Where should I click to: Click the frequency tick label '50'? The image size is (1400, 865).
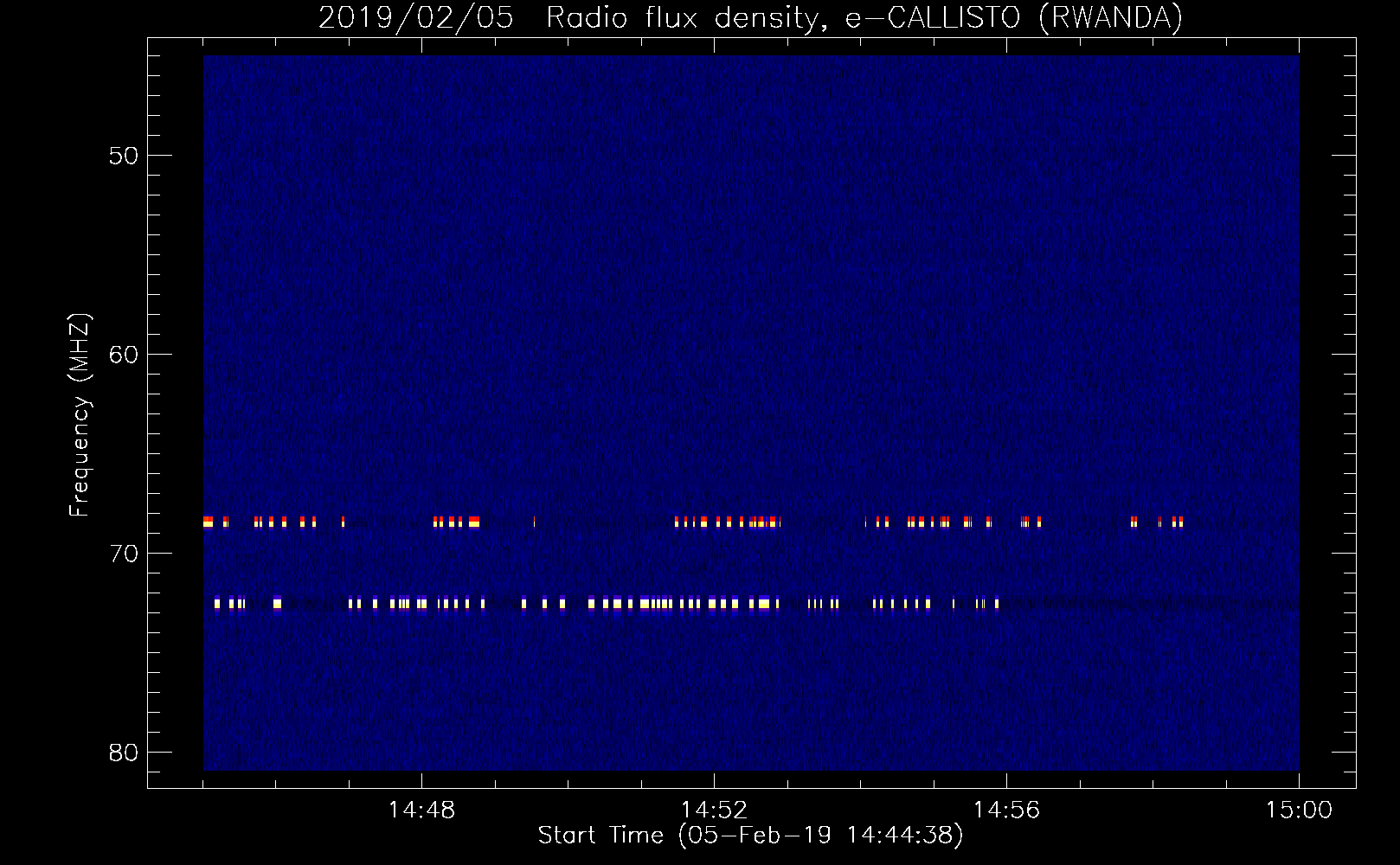(x=124, y=157)
